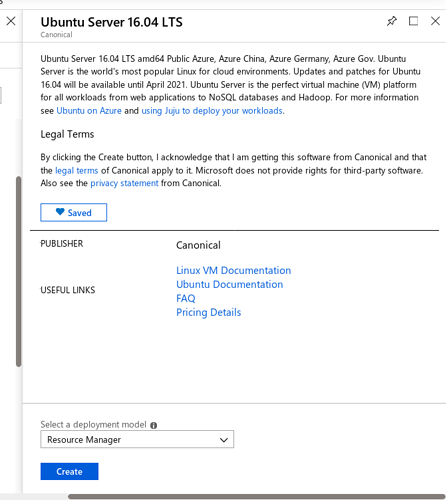Viewport: 446px width, 500px height.
Task: Close the left panel with X
Action: [x=11, y=21]
